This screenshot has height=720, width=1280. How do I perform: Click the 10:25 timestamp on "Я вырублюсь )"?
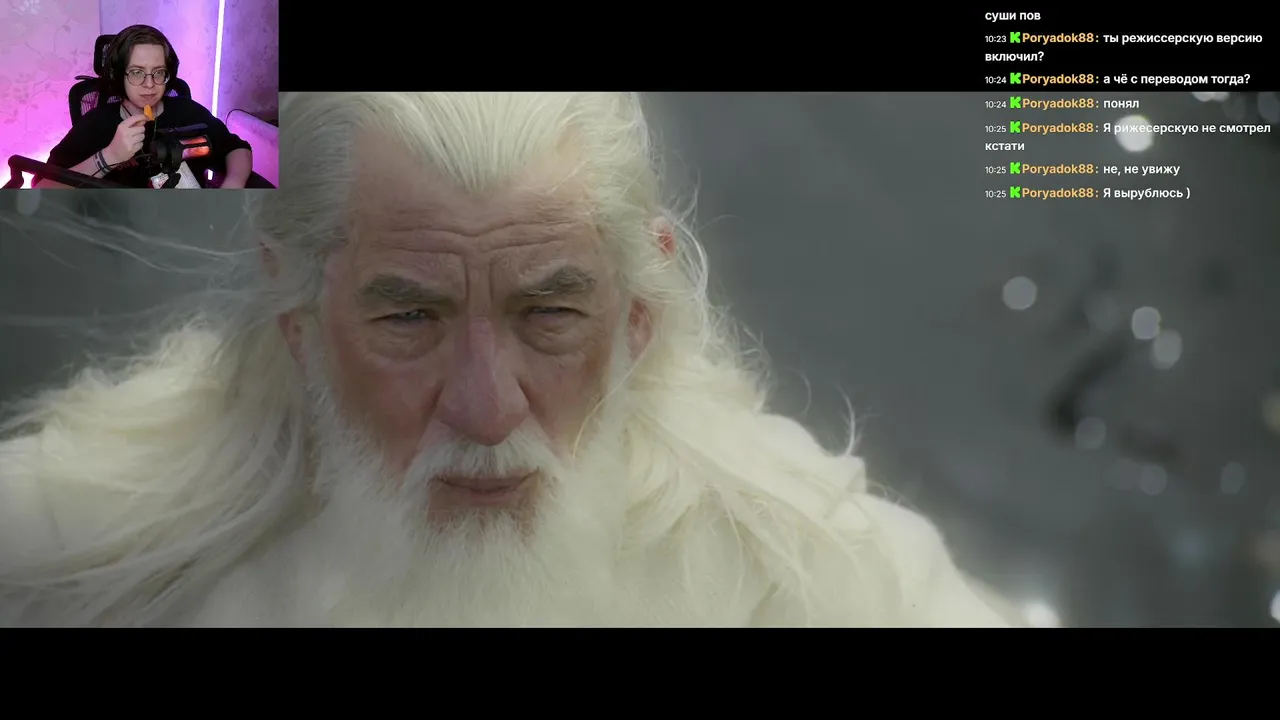pyautogui.click(x=995, y=194)
